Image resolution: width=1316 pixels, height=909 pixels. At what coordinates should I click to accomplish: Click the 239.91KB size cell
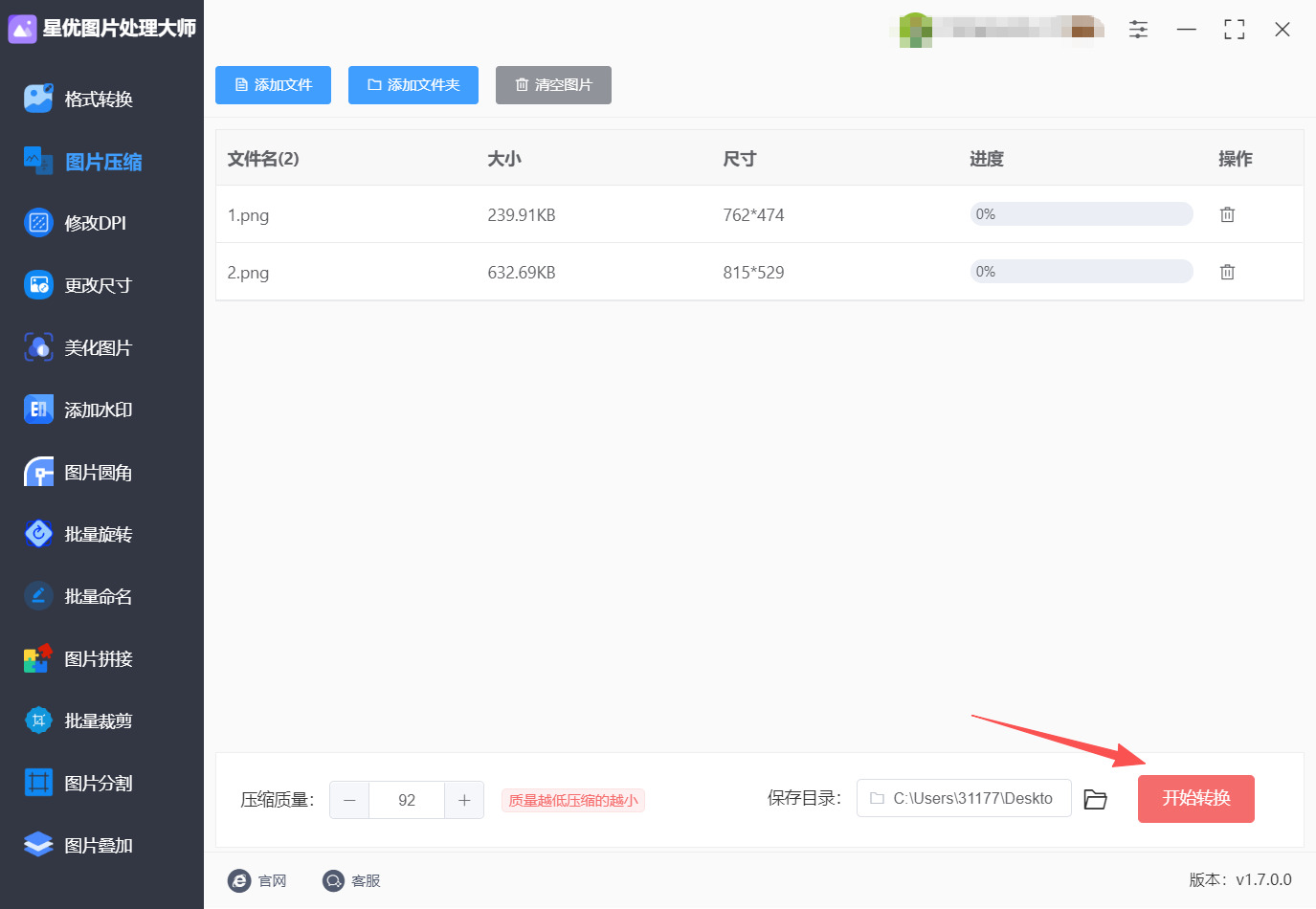(522, 215)
